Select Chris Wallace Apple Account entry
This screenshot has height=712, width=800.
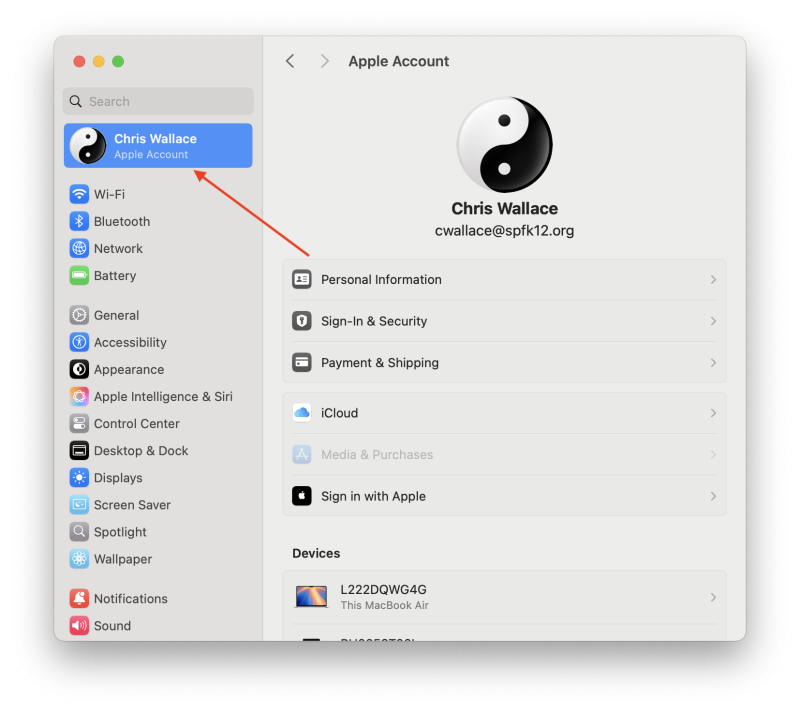point(157,144)
